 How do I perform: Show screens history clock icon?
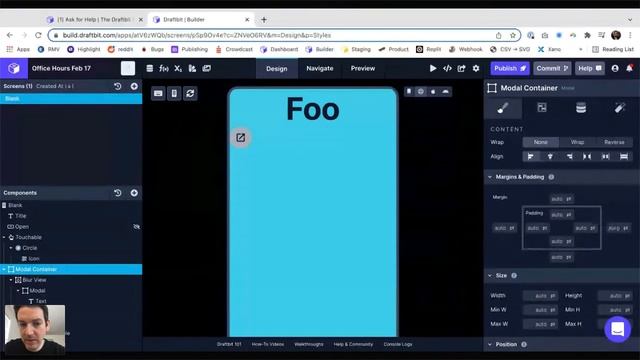118,86
